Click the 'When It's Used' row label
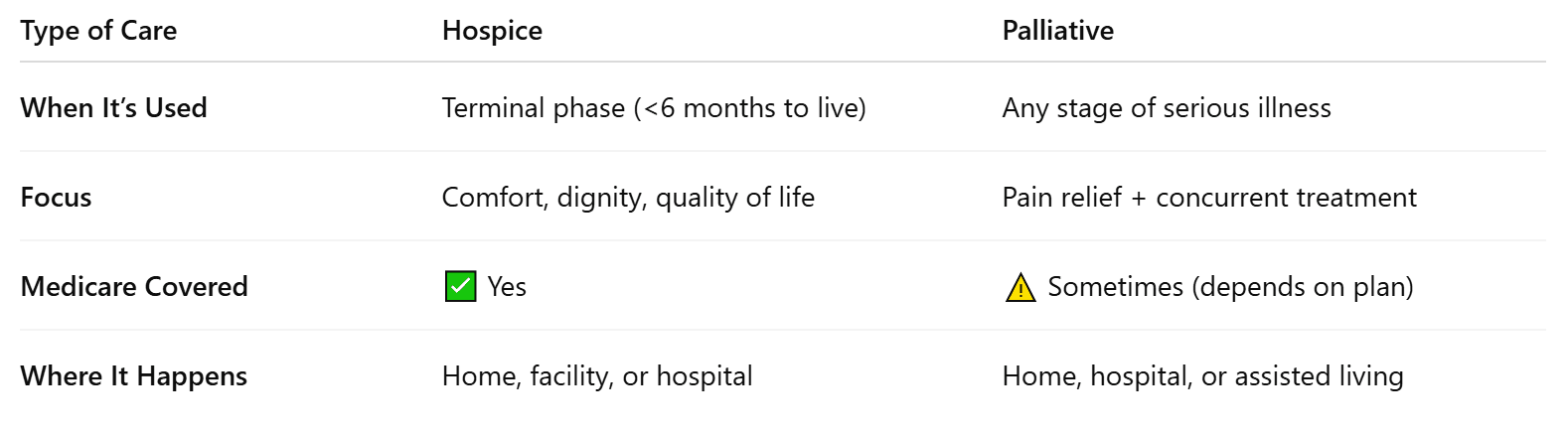1568x437 pixels. [113, 107]
